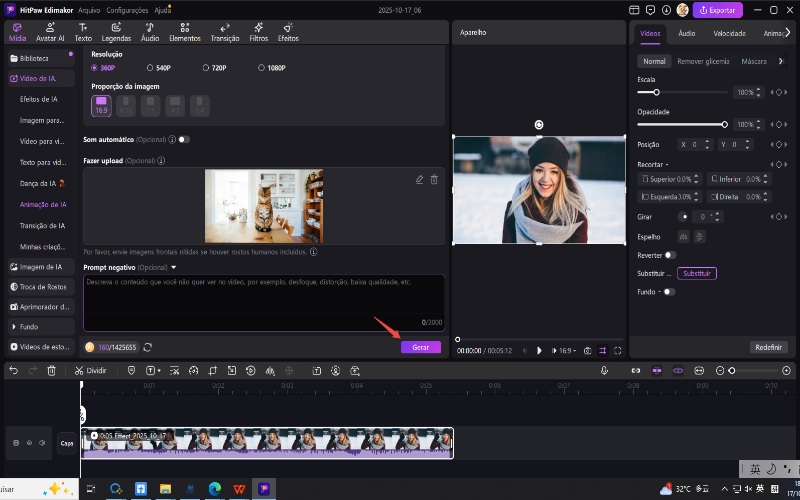Delete the uploaded cat image
This screenshot has width=800, height=500.
[x=434, y=179]
